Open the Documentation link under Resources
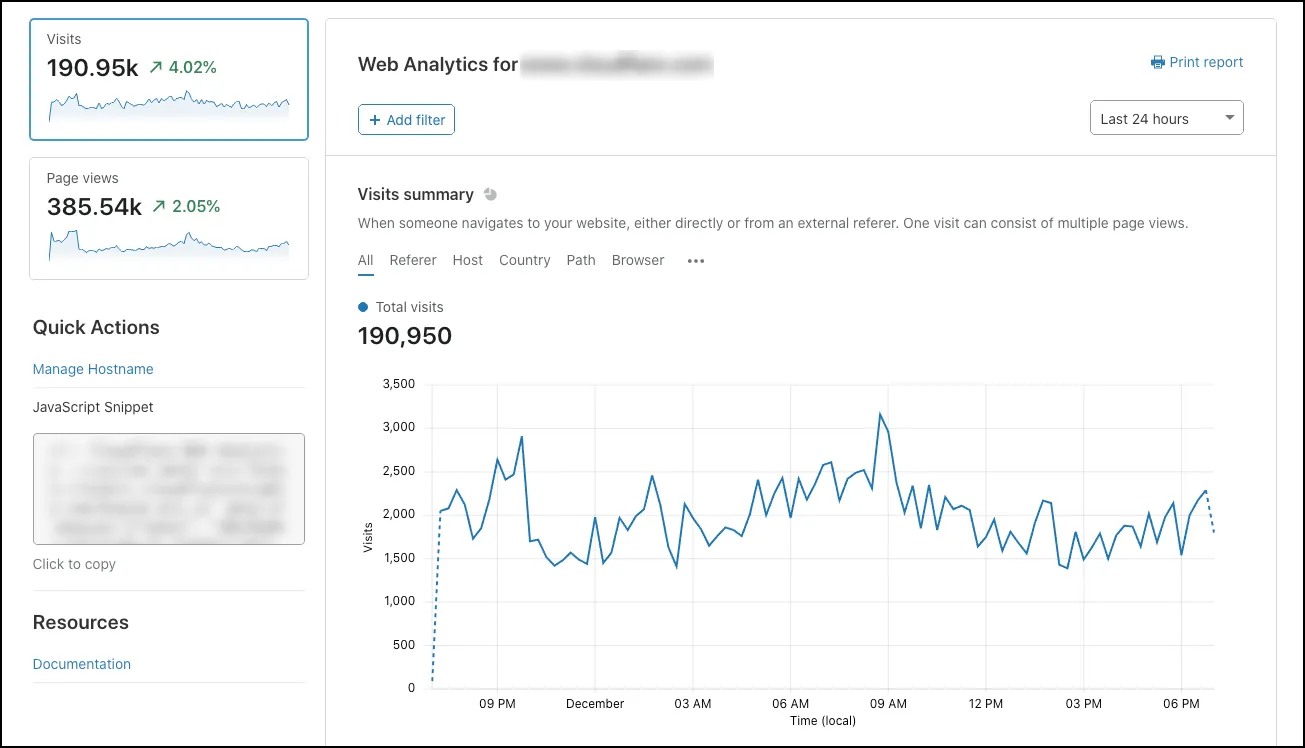Viewport: 1305px width, 748px height. (81, 664)
